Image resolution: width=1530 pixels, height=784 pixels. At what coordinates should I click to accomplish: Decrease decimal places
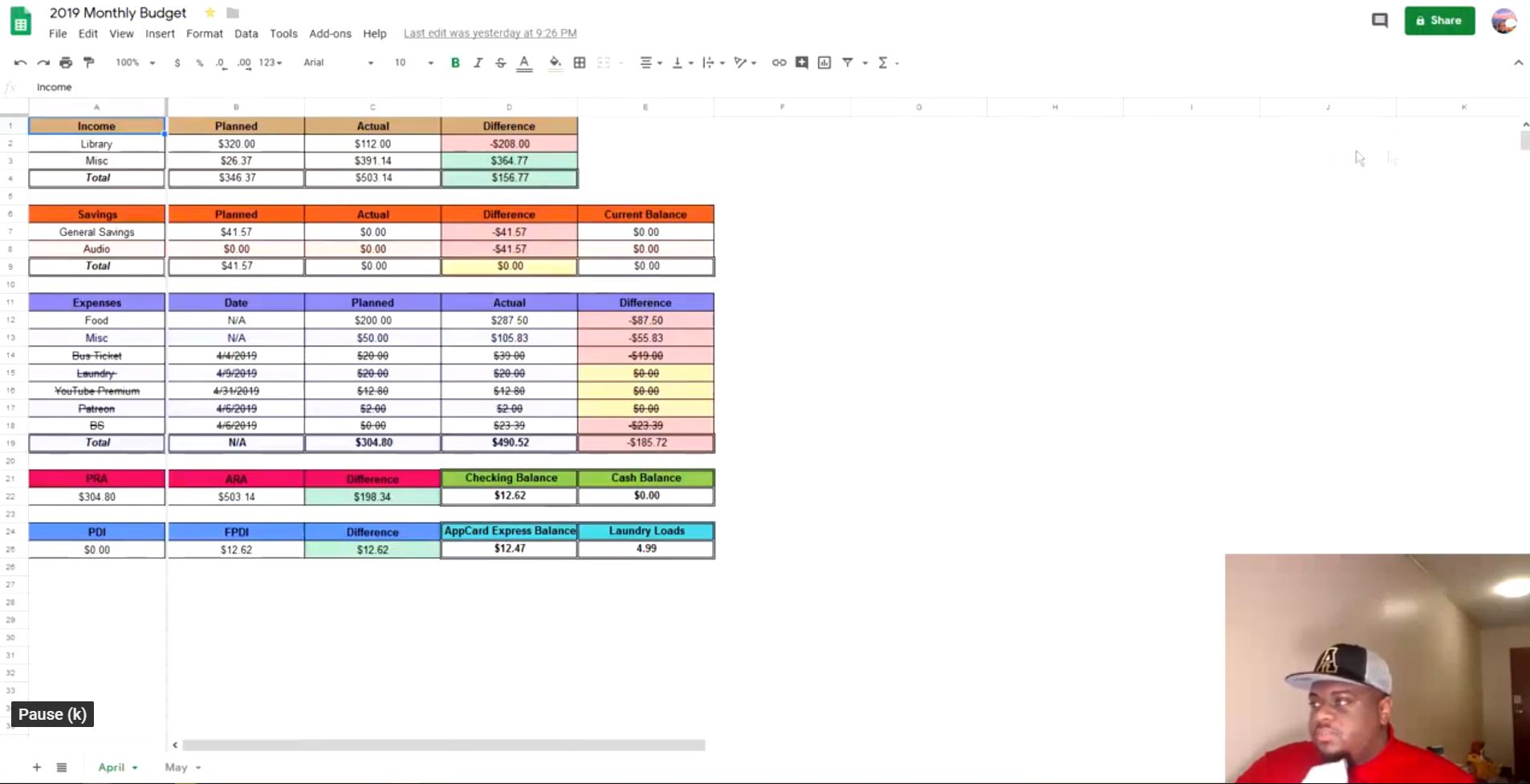pyautogui.click(x=221, y=63)
